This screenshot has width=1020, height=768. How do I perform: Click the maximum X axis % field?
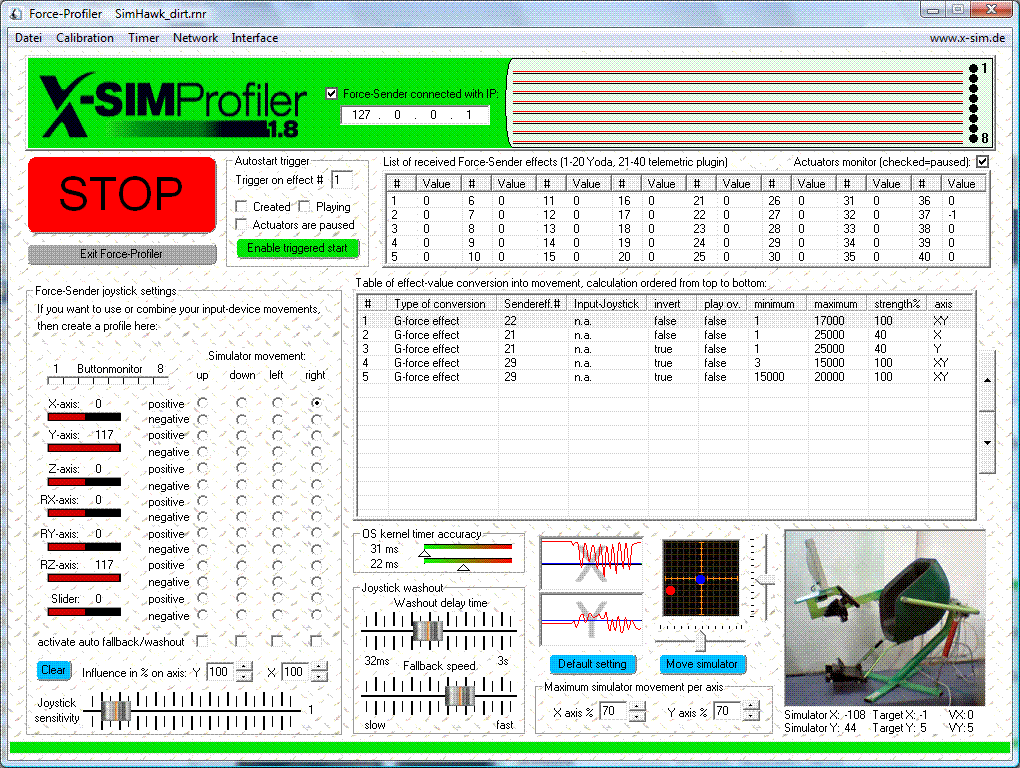coord(614,711)
